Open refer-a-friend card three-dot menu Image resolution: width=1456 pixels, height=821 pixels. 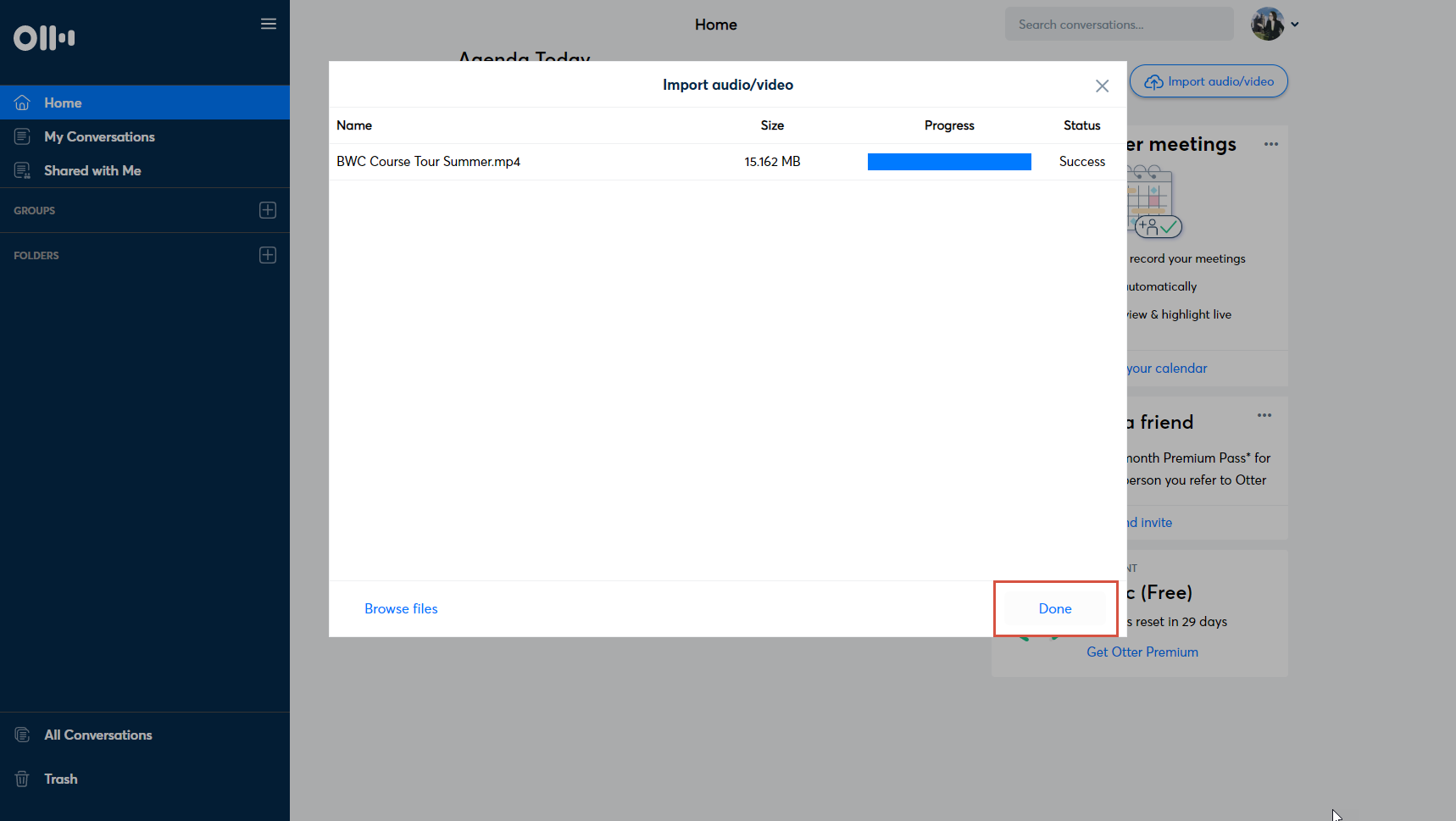(1264, 415)
